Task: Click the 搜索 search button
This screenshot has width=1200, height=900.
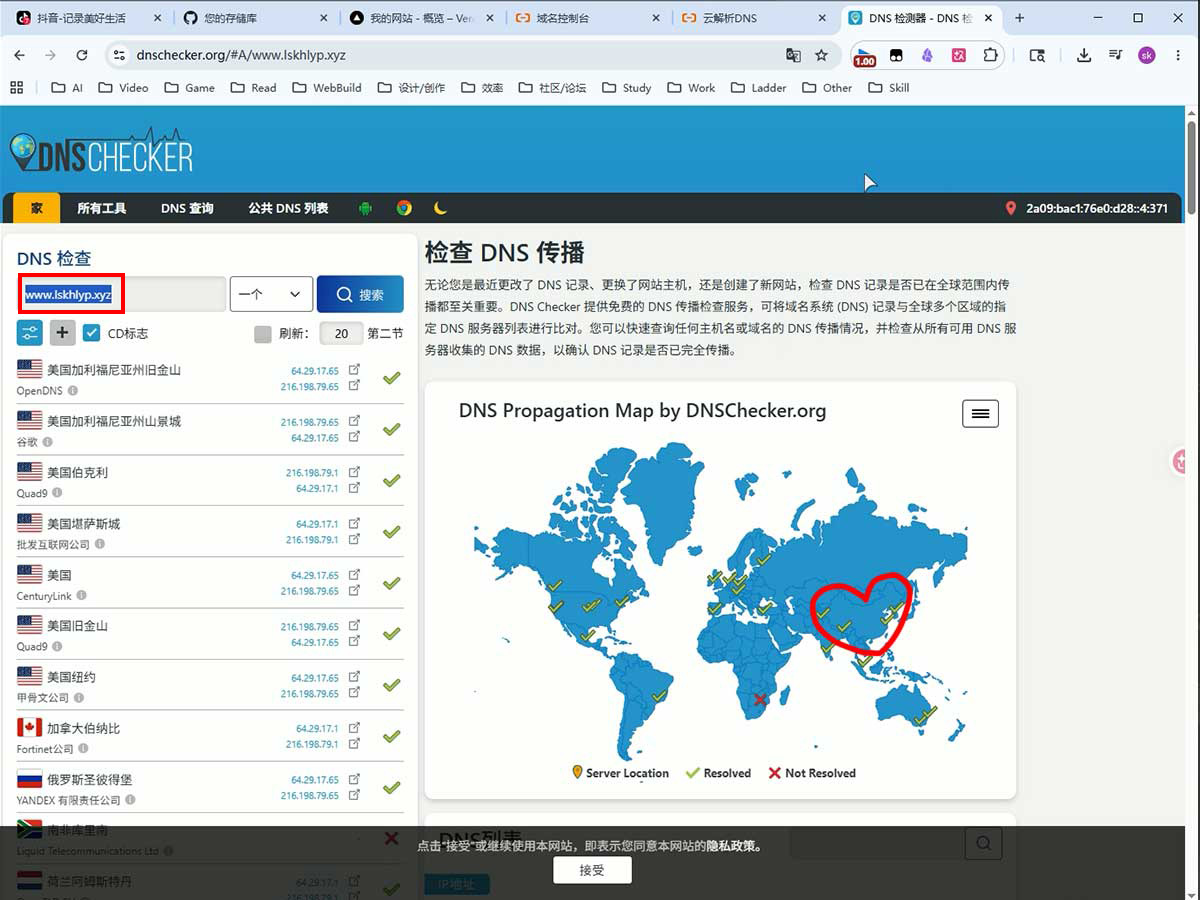Action: pyautogui.click(x=360, y=294)
